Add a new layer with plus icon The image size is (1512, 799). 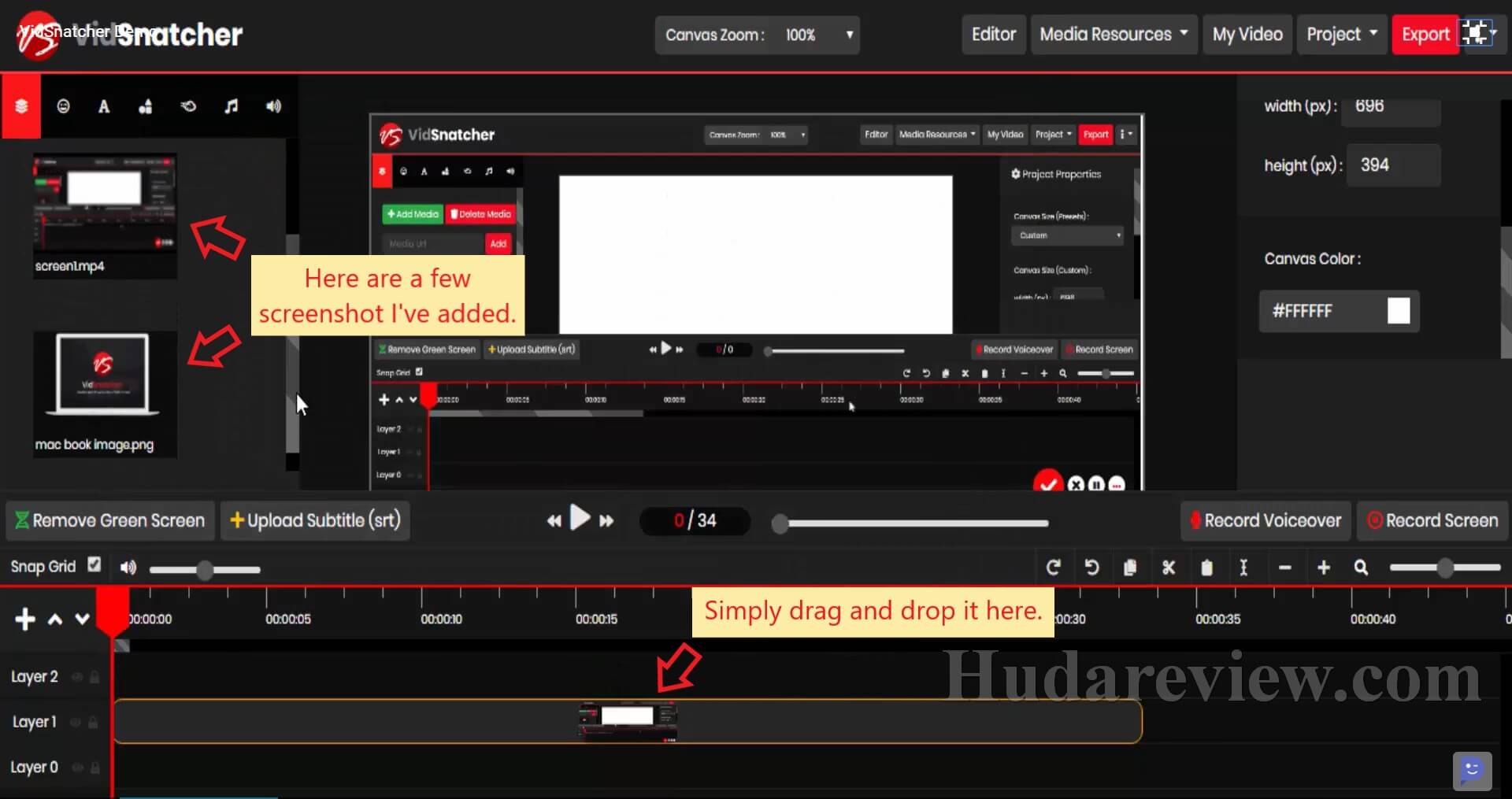tap(25, 620)
